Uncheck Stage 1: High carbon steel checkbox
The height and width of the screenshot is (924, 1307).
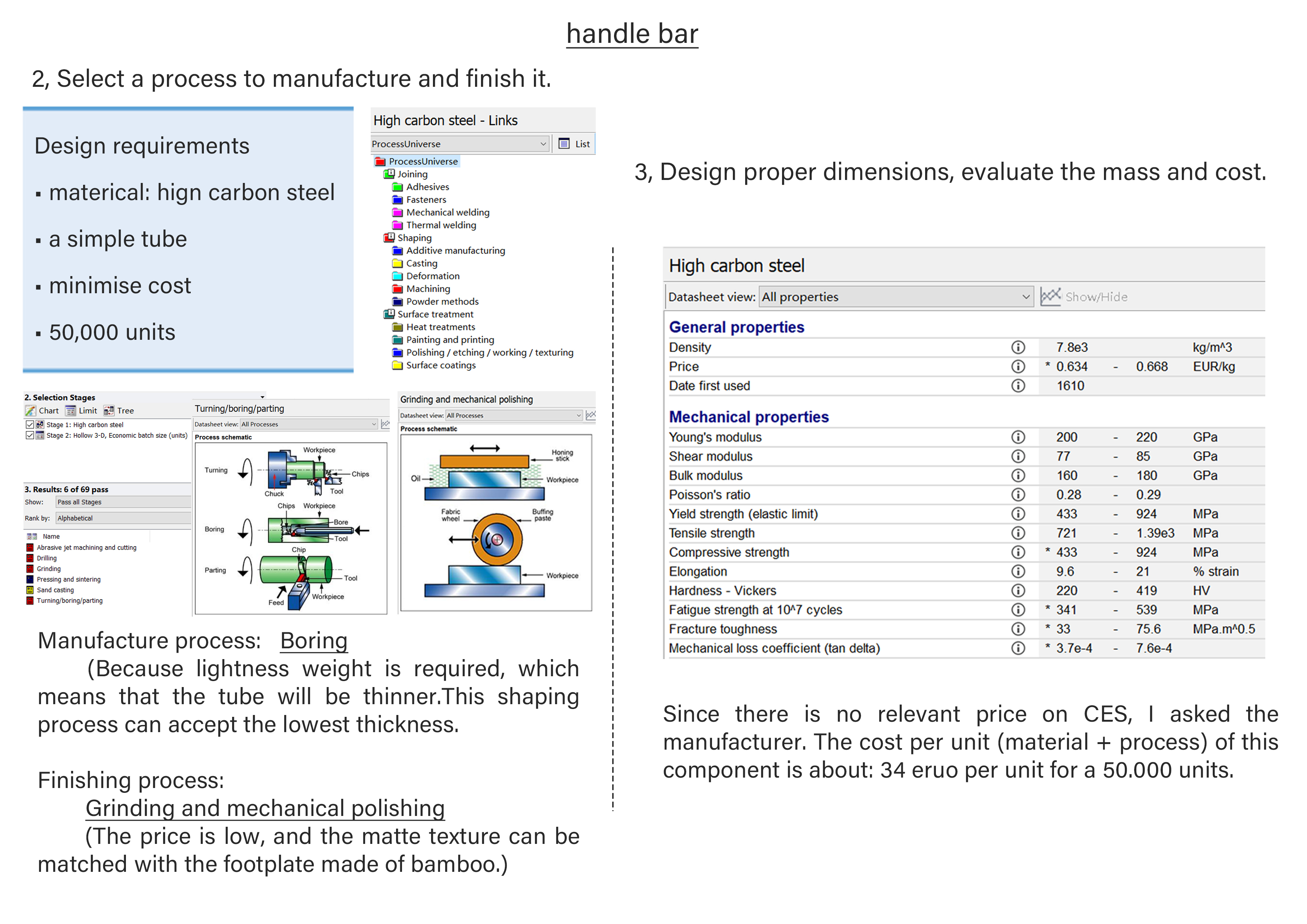[x=29, y=425]
